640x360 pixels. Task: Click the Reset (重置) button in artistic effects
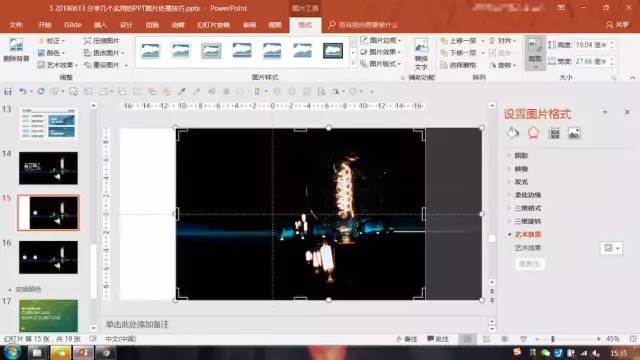tap(529, 264)
